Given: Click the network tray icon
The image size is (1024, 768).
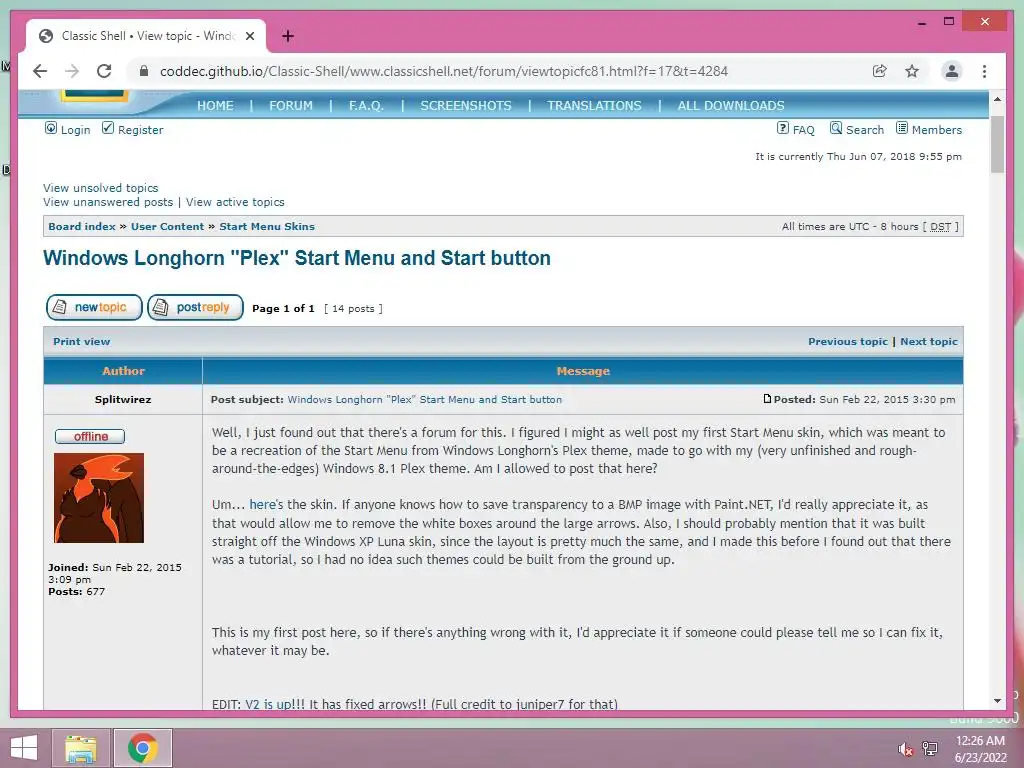Looking at the screenshot, I should point(930,748).
